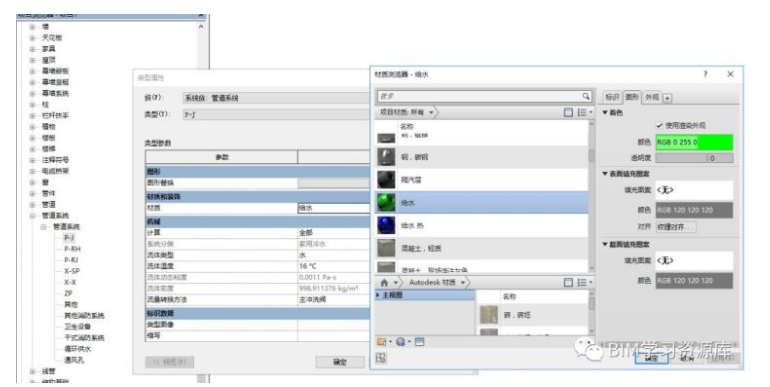Click surface fill pattern <无> field

click(x=694, y=190)
